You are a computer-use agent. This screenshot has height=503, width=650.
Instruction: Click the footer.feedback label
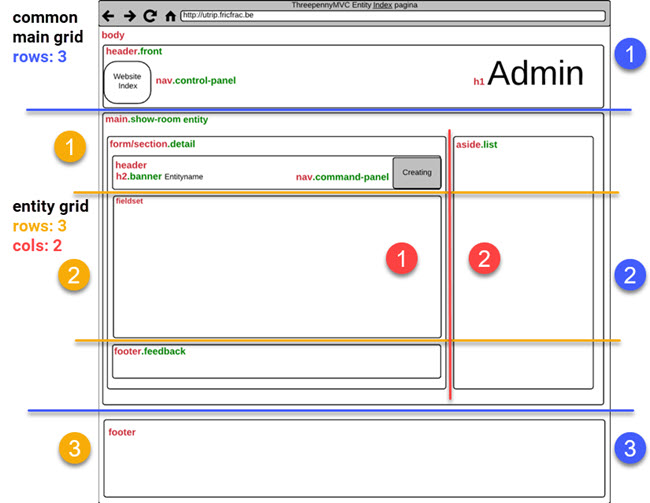coord(149,351)
